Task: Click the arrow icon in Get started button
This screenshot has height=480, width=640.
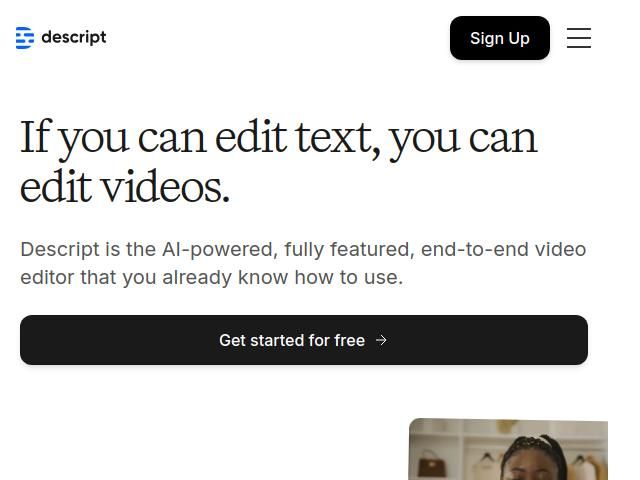Action: pyautogui.click(x=381, y=340)
